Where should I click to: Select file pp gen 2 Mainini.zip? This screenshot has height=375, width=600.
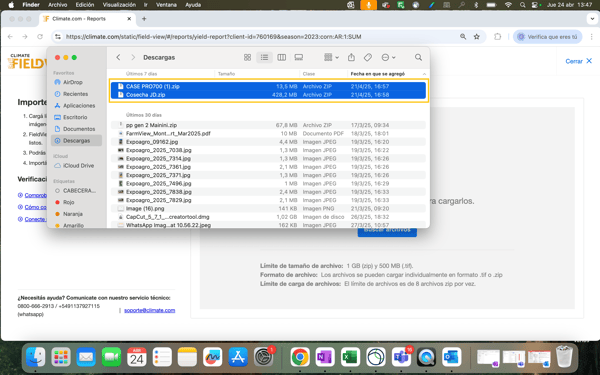coord(268,125)
